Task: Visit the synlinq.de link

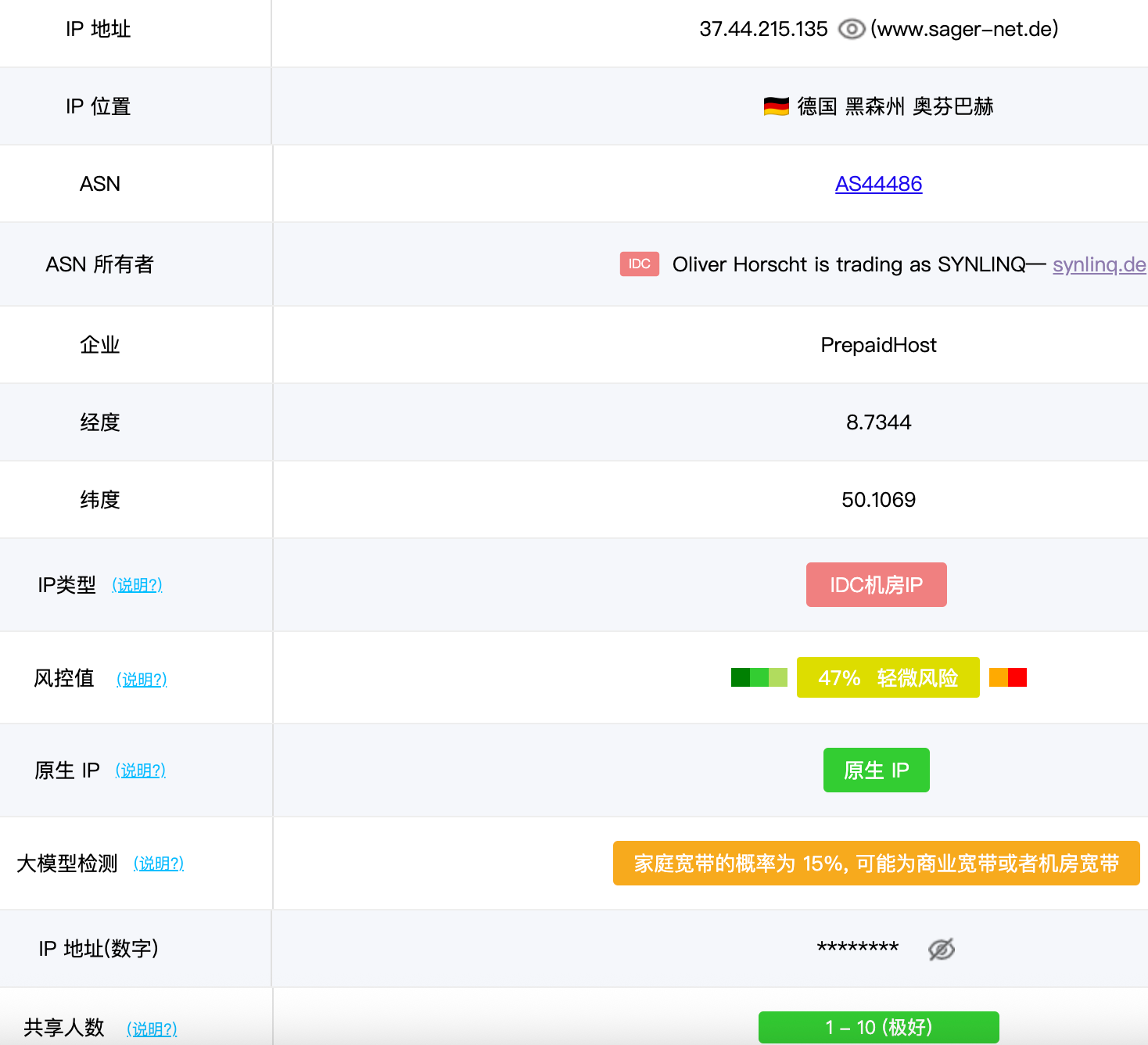Action: click(1099, 264)
